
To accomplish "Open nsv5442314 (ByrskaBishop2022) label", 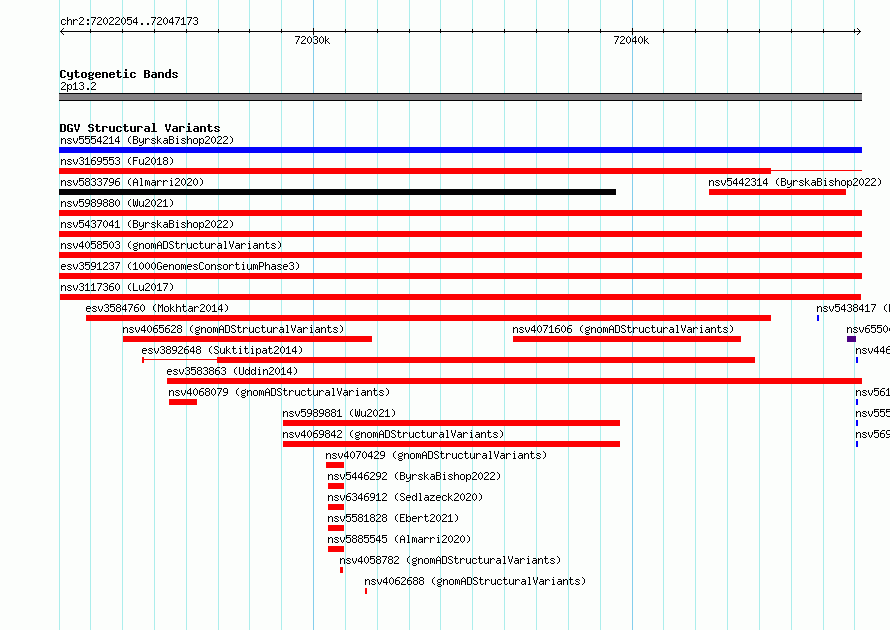I will point(795,182).
